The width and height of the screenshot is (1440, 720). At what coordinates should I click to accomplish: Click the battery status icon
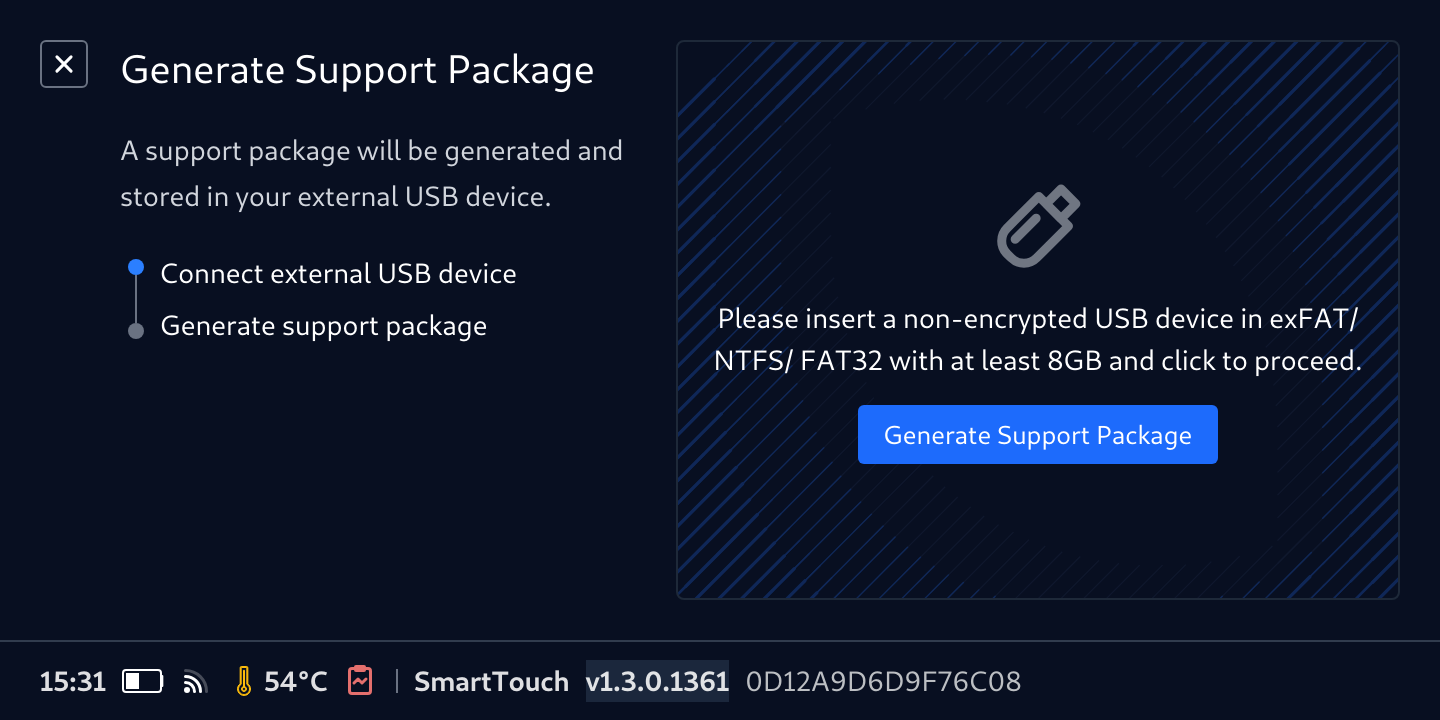pyautogui.click(x=143, y=682)
